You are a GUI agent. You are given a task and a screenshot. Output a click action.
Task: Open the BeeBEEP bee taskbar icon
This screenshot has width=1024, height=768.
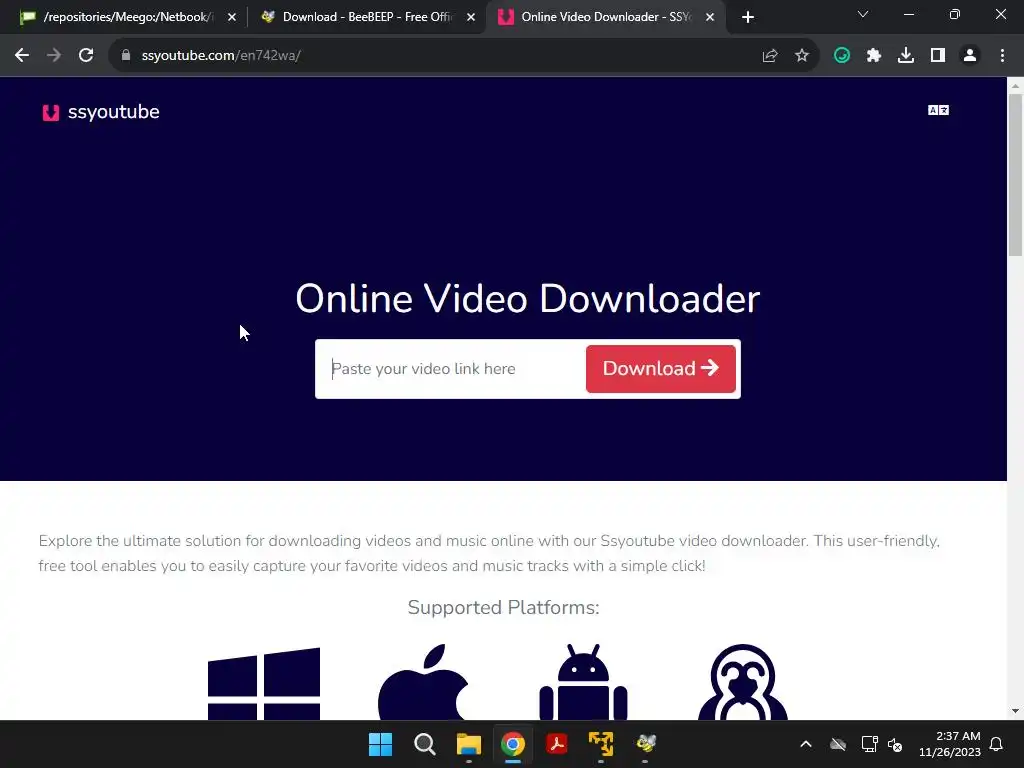[x=645, y=744]
